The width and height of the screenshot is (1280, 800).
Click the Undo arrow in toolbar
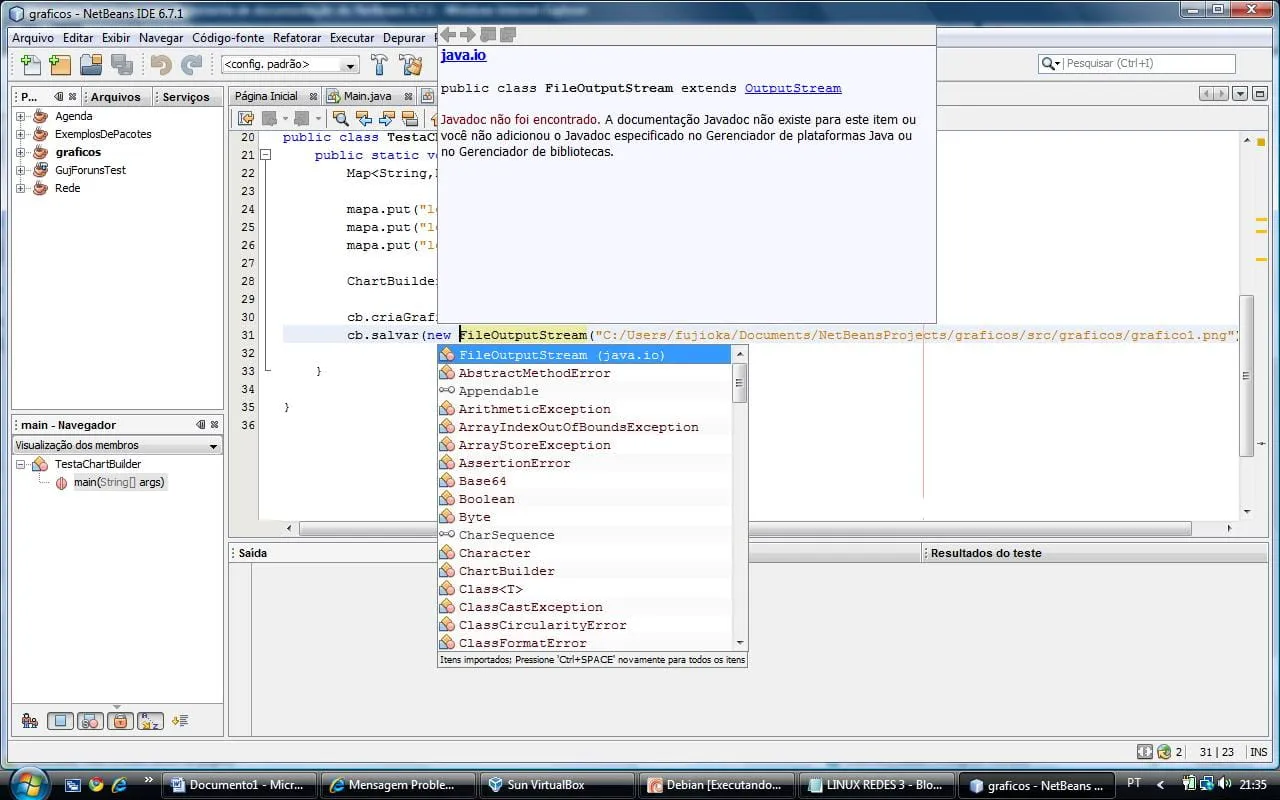[x=161, y=65]
